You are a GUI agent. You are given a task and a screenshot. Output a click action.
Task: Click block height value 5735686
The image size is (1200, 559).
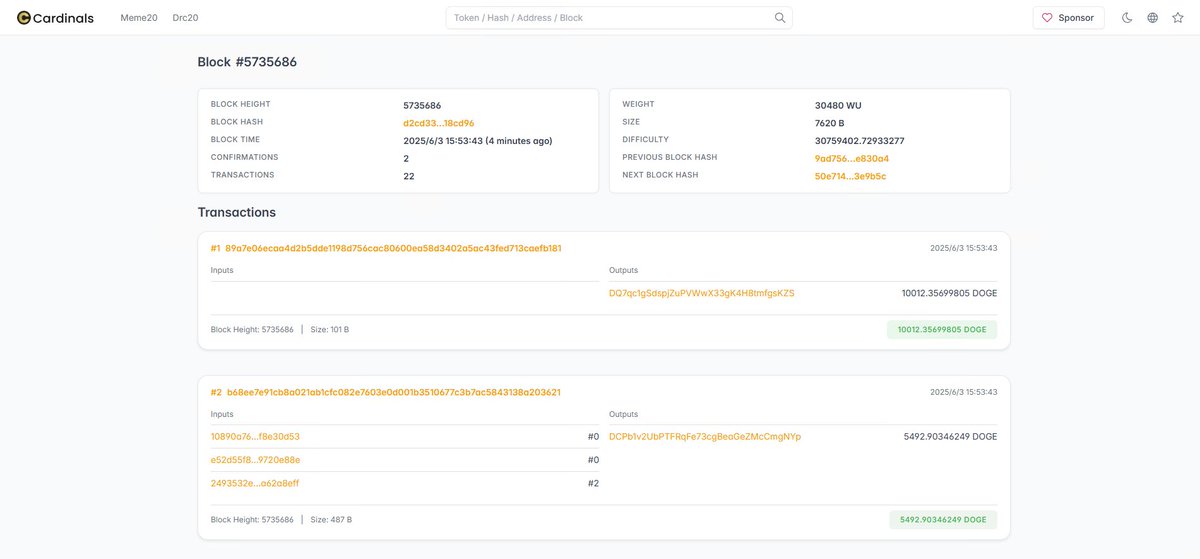point(422,105)
